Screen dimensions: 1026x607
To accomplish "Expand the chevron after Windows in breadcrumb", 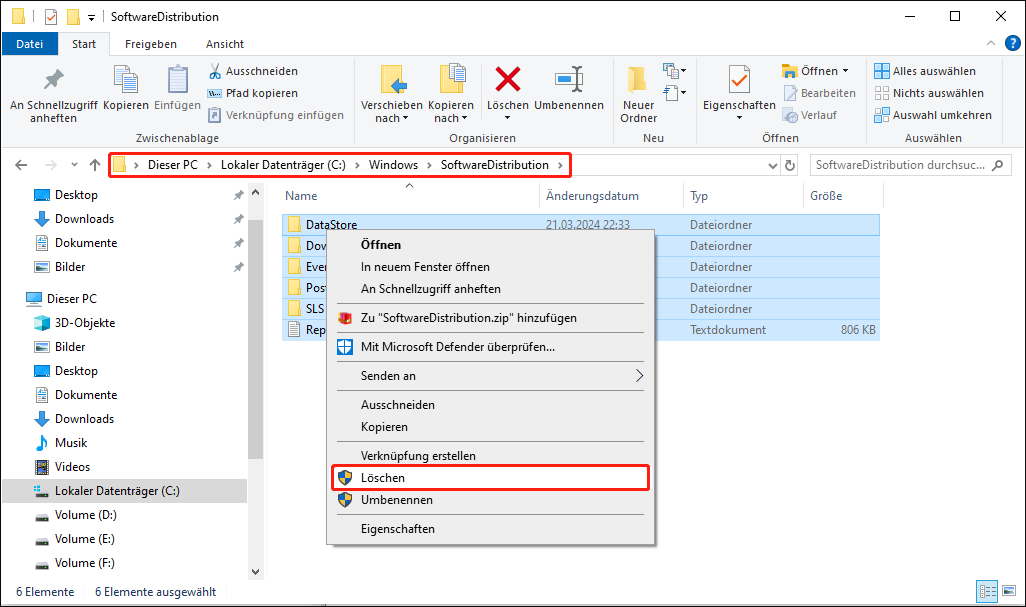I will (429, 165).
